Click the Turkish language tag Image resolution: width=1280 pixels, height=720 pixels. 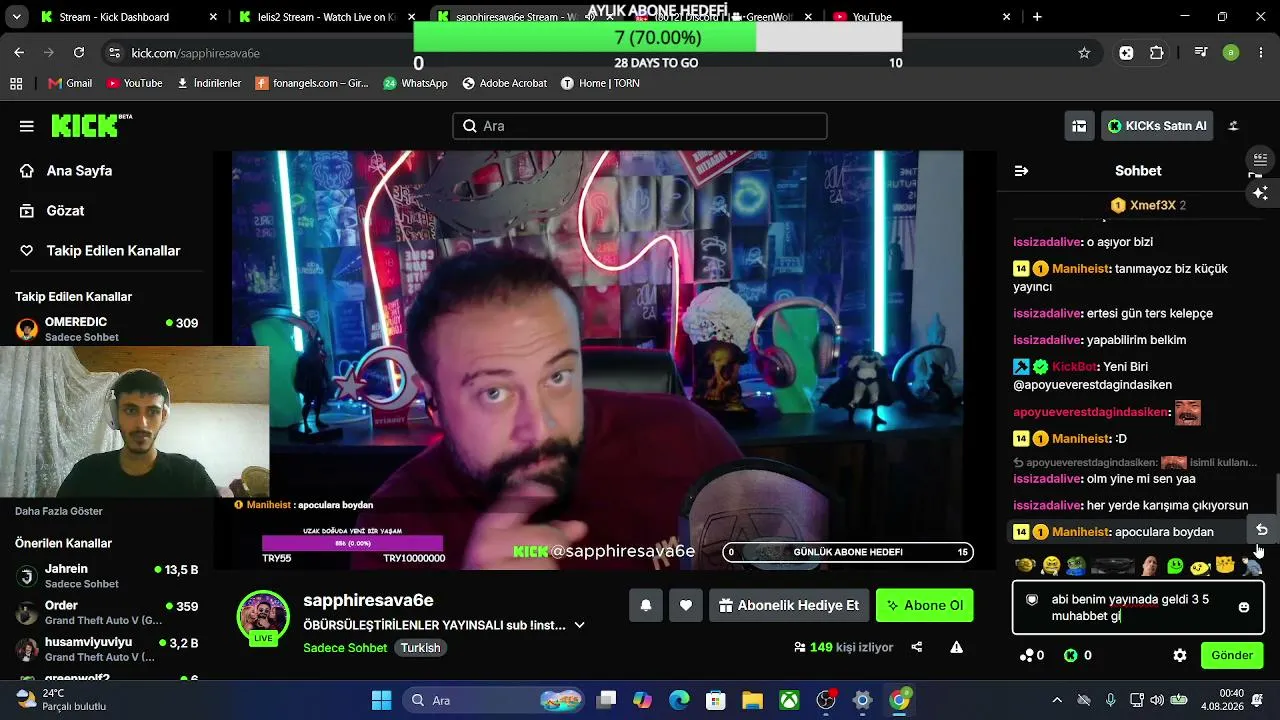click(420, 648)
